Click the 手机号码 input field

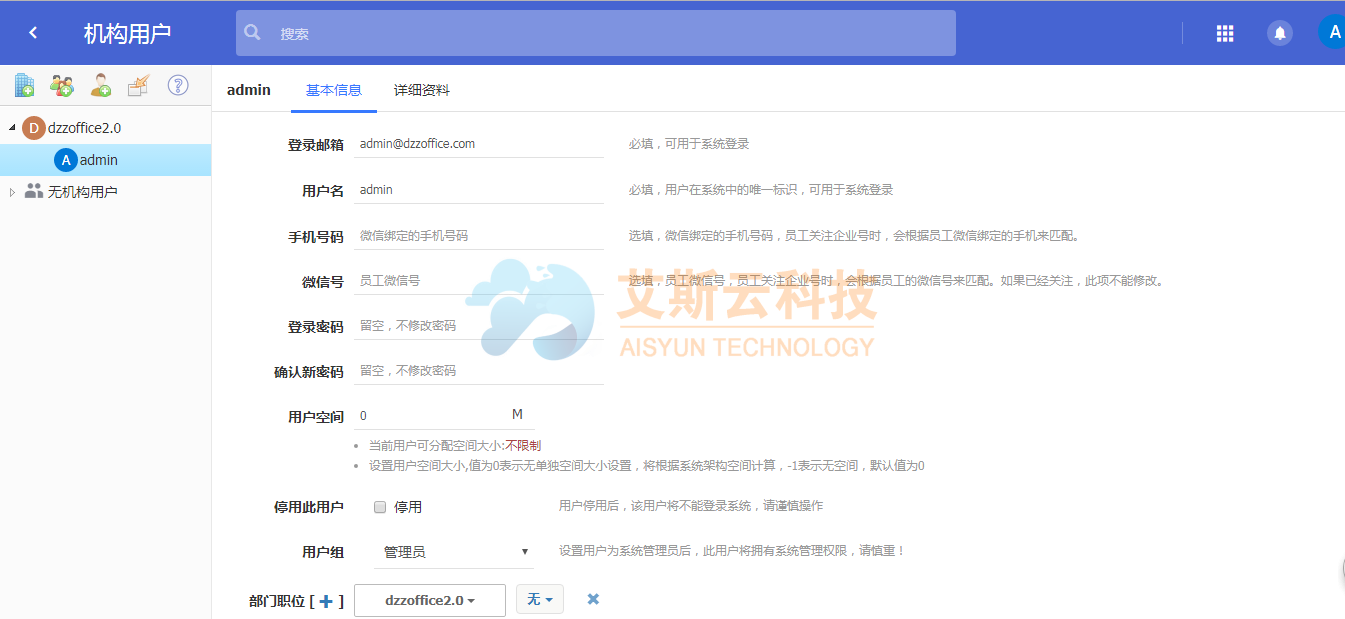[x=478, y=236]
